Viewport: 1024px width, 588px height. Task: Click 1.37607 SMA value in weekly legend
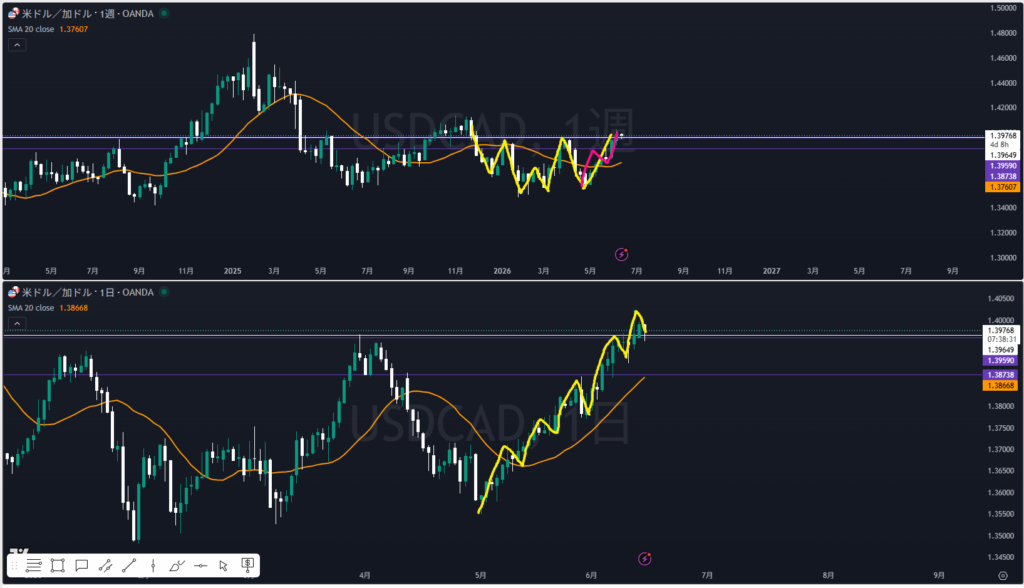point(74,29)
